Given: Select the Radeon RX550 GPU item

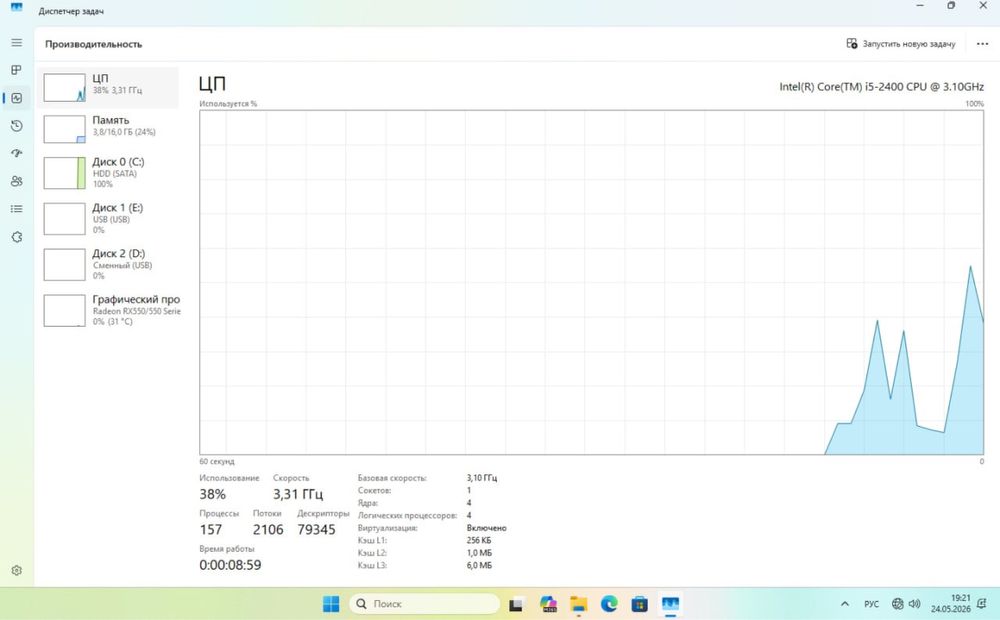Looking at the screenshot, I should coord(107,311).
